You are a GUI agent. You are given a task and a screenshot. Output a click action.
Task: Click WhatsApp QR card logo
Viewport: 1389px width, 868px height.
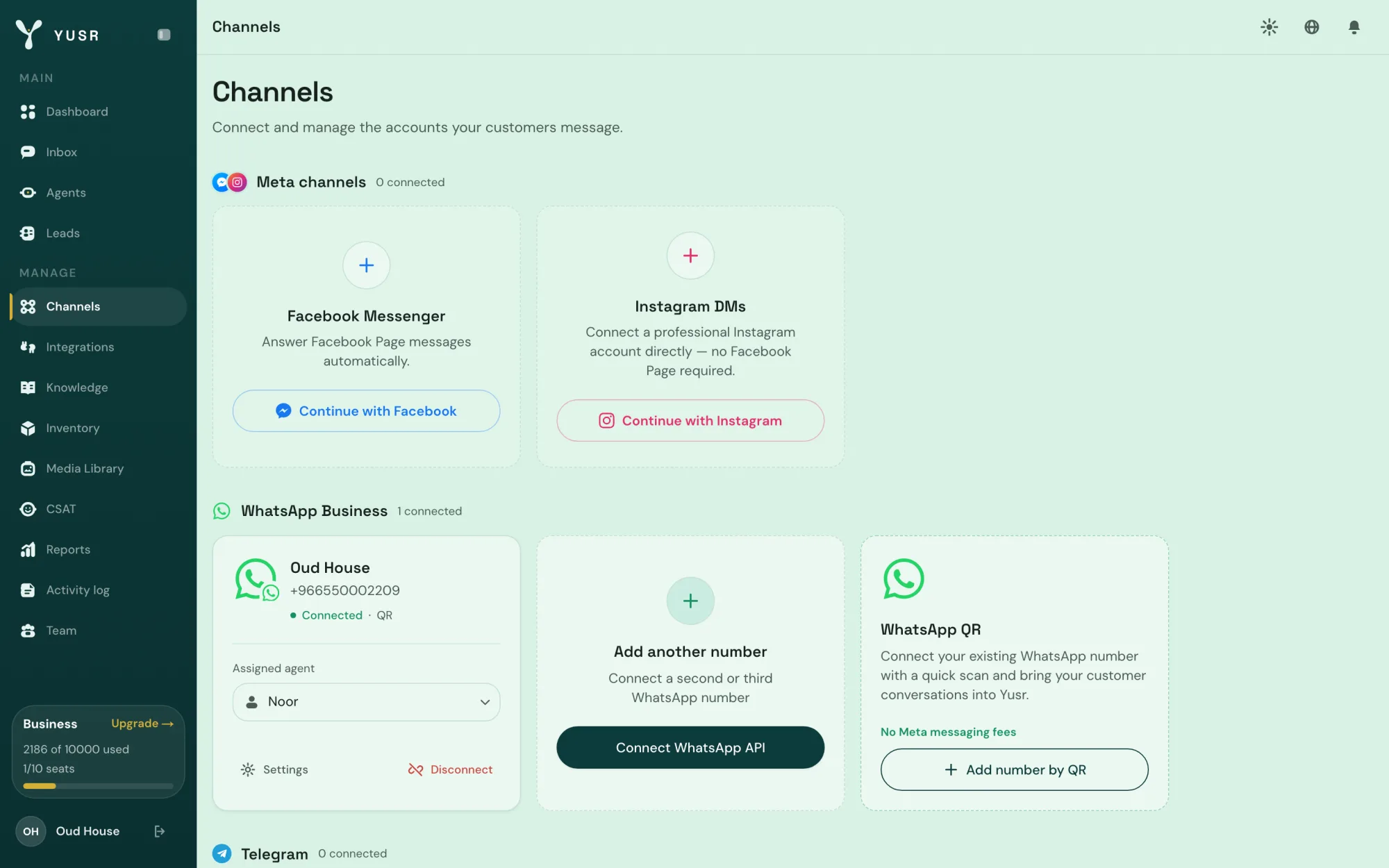904,578
